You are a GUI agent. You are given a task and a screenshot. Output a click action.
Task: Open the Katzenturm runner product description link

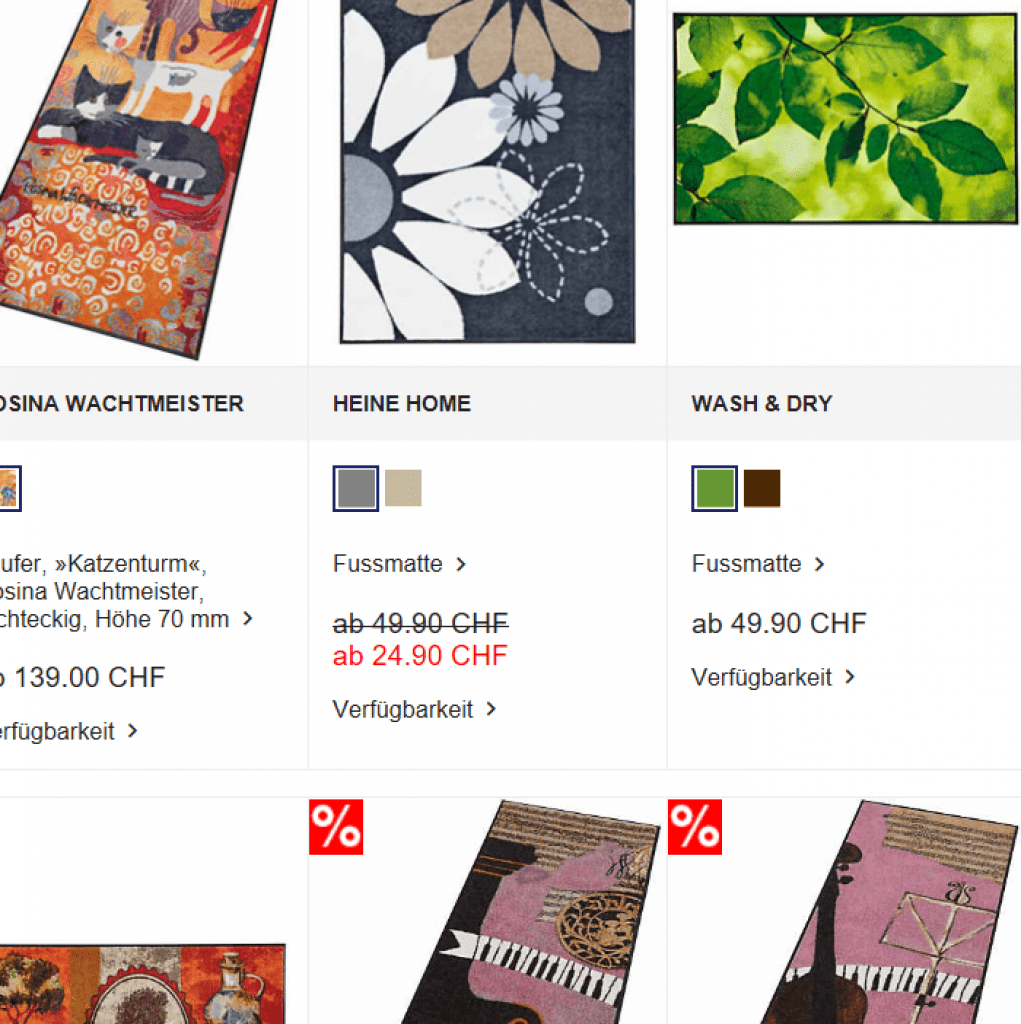pos(126,591)
